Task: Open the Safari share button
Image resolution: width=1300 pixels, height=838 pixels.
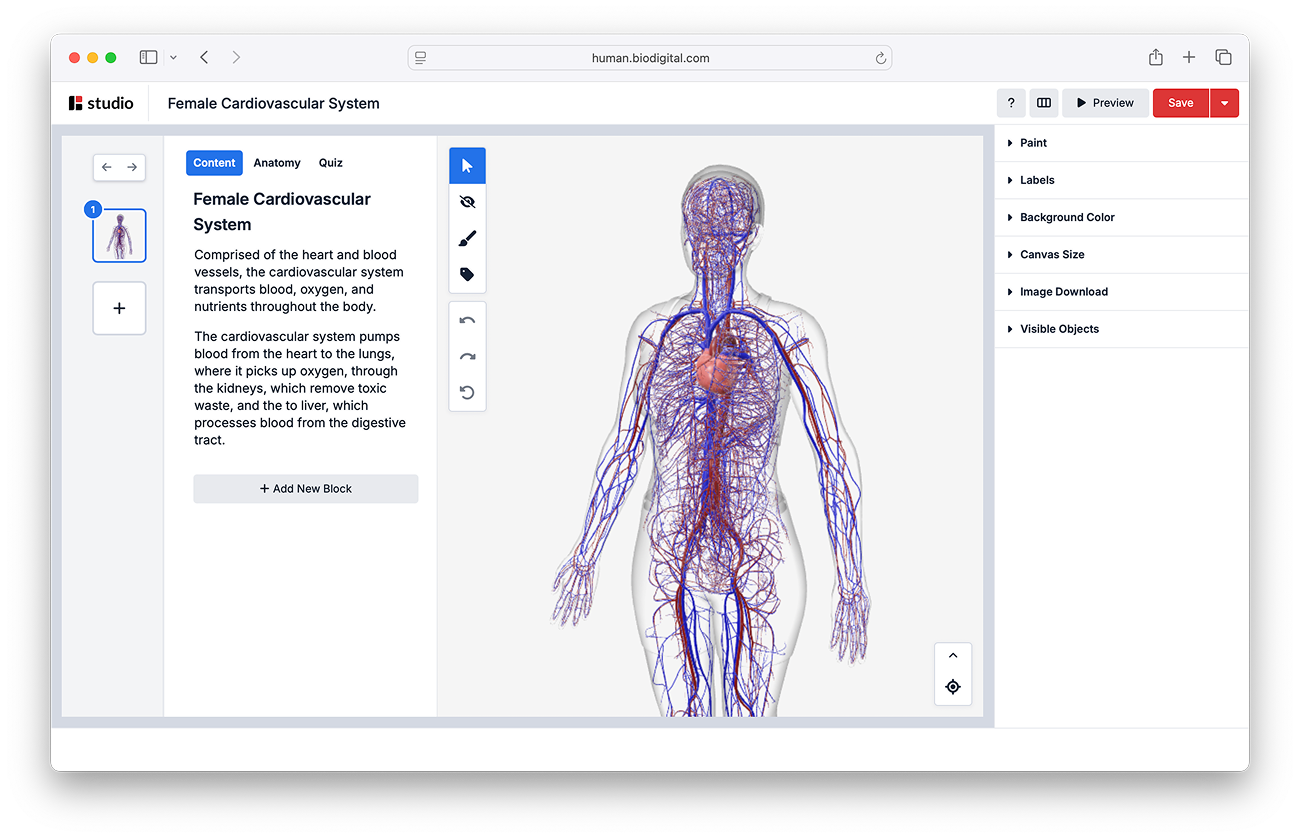Action: (x=1156, y=58)
